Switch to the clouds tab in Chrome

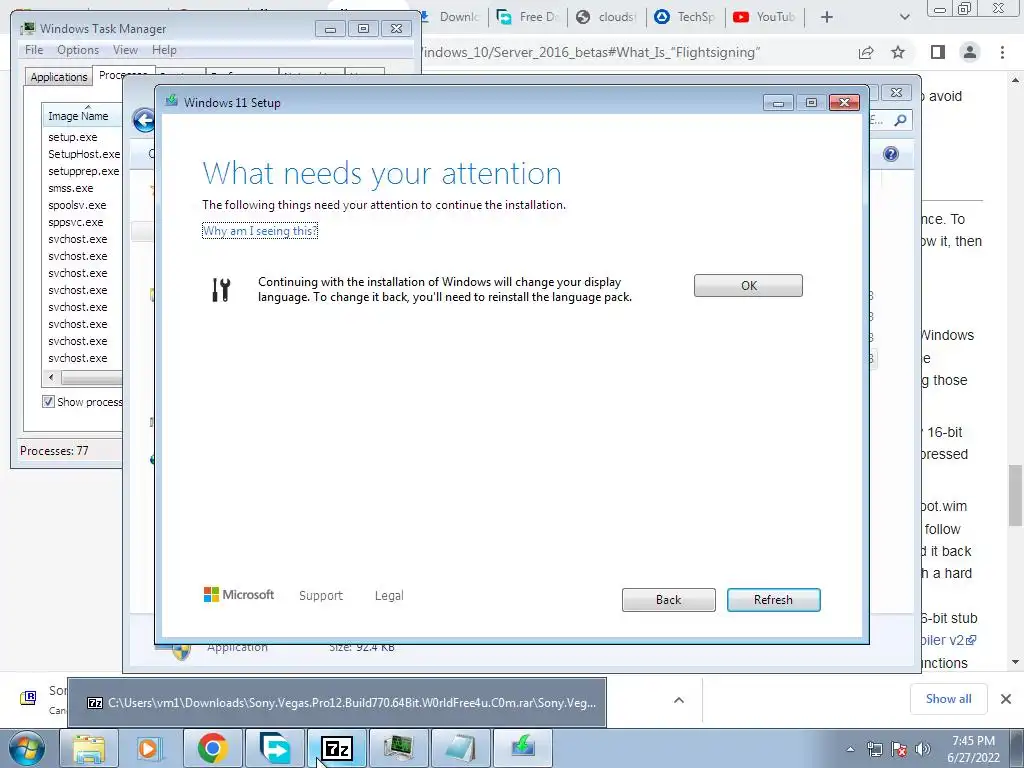pyautogui.click(x=607, y=17)
